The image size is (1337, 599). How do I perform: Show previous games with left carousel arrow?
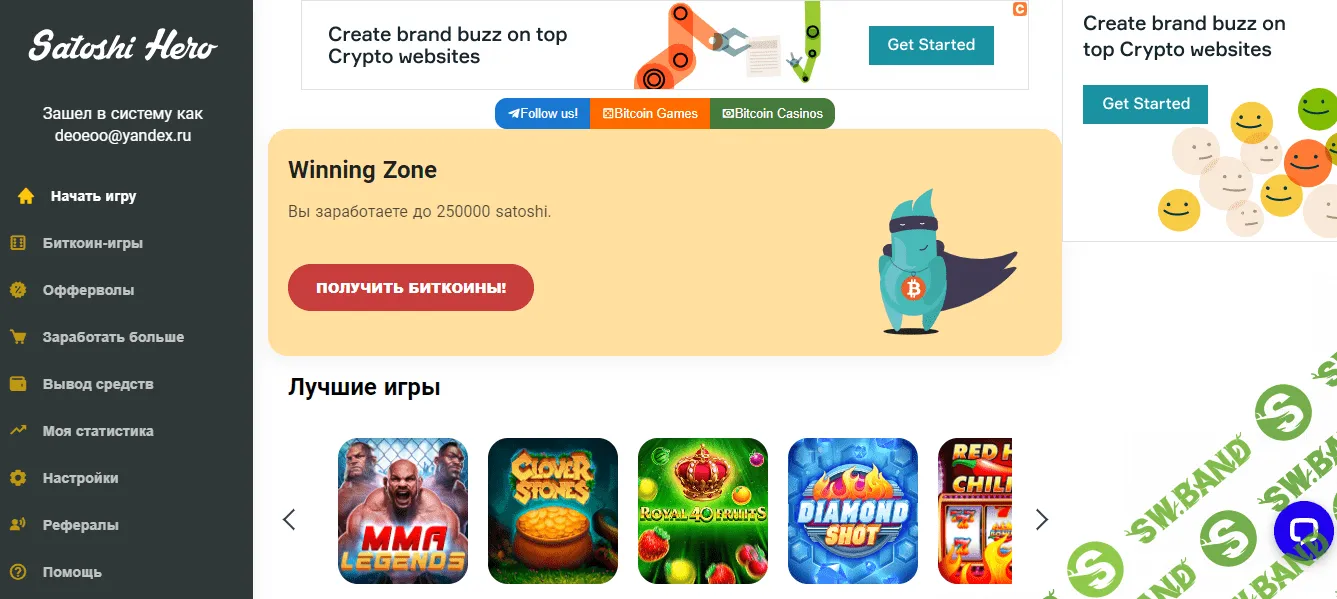290,519
